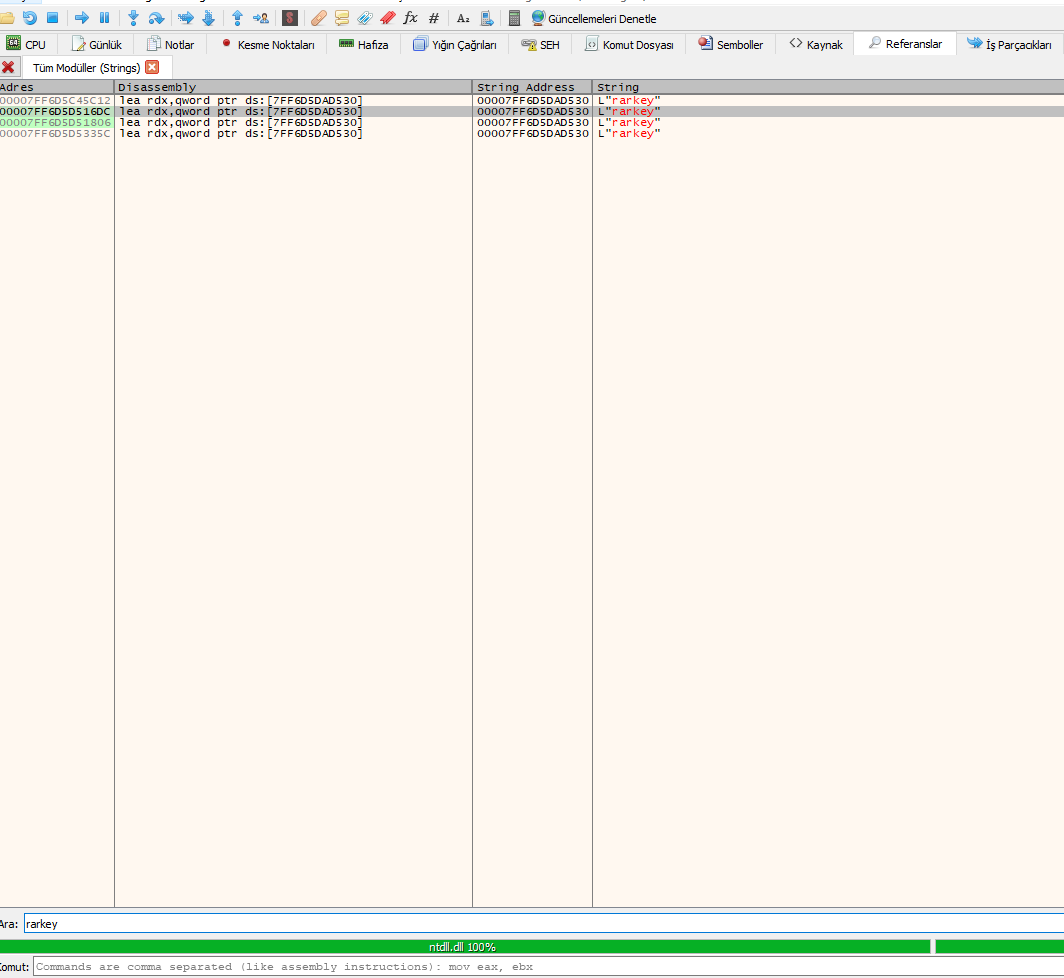Click the Trace Over icon
The height and width of the screenshot is (978, 1064).
208,18
